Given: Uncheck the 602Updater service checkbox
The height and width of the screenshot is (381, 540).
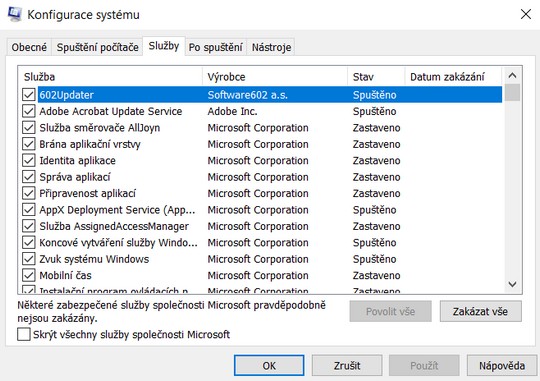Looking at the screenshot, I should click(x=29, y=95).
